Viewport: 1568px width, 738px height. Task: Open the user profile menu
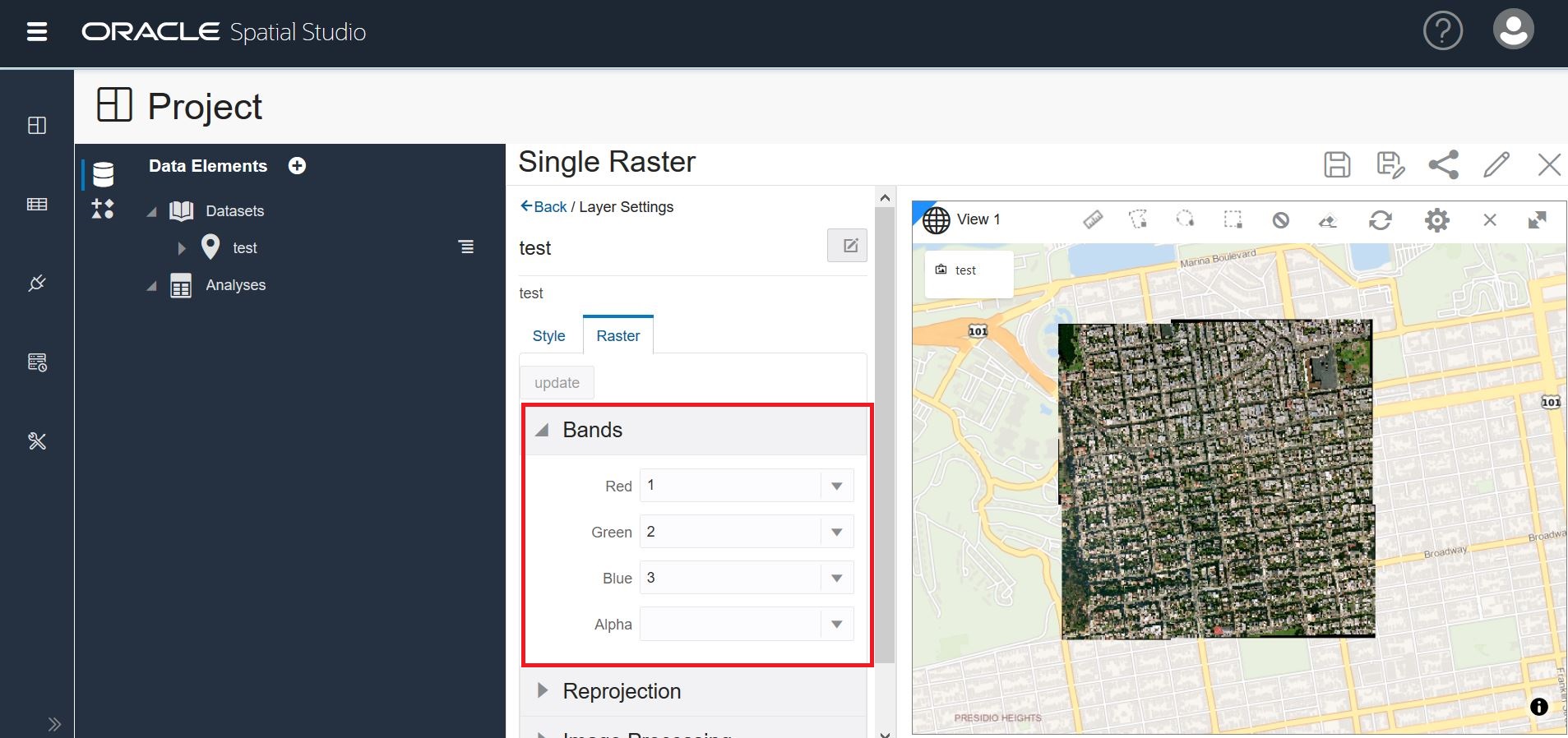1513,30
